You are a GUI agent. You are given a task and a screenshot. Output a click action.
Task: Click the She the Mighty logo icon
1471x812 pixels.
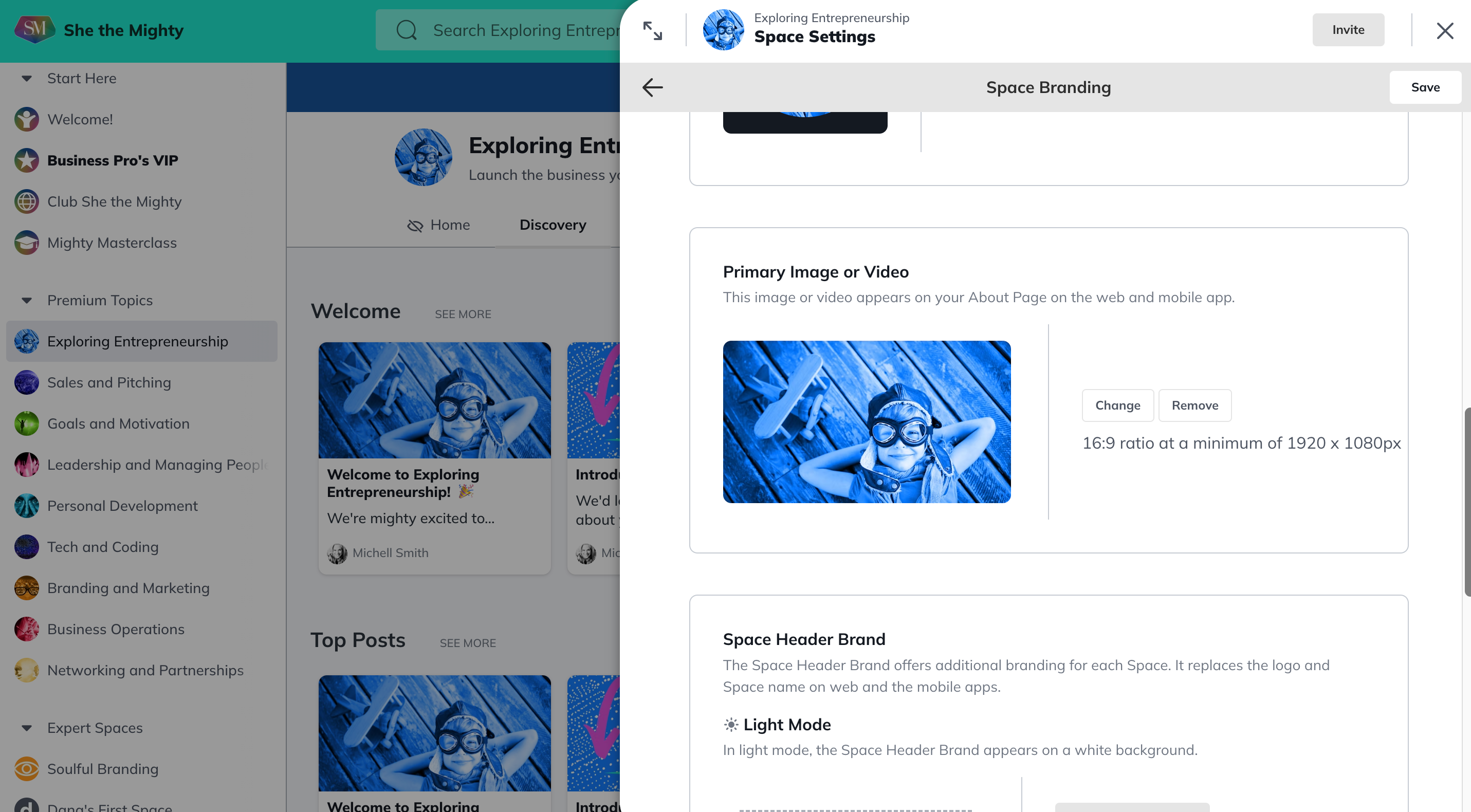click(x=34, y=30)
